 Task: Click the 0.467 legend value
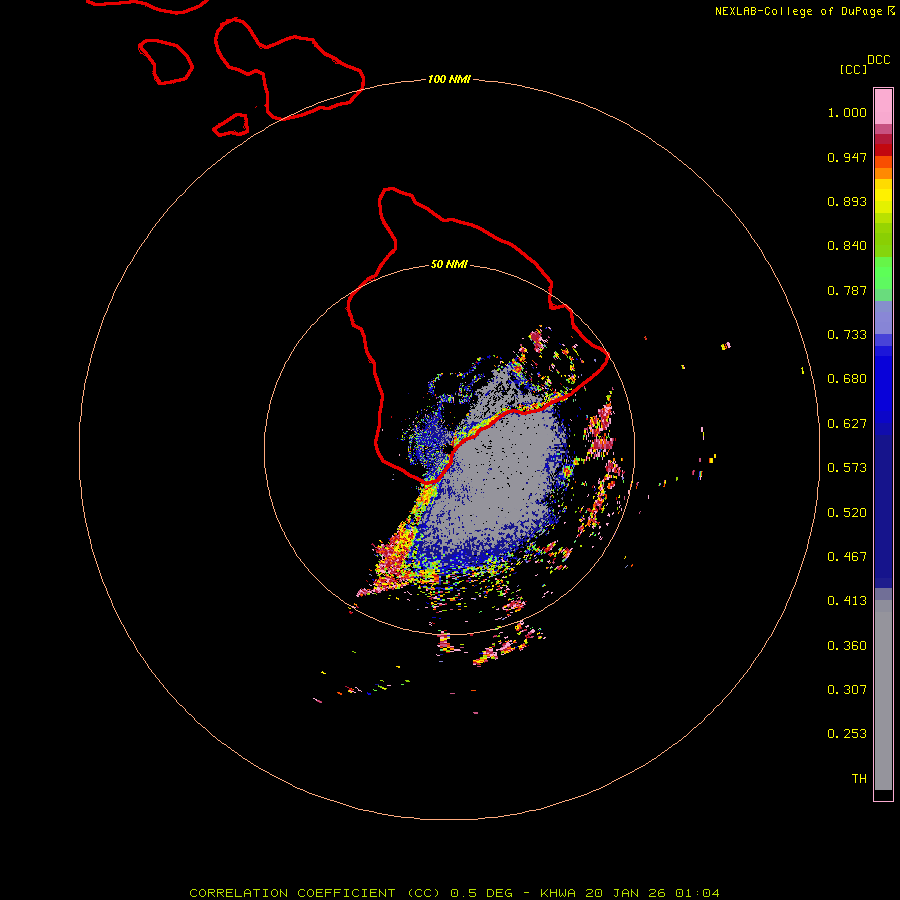tap(847, 557)
